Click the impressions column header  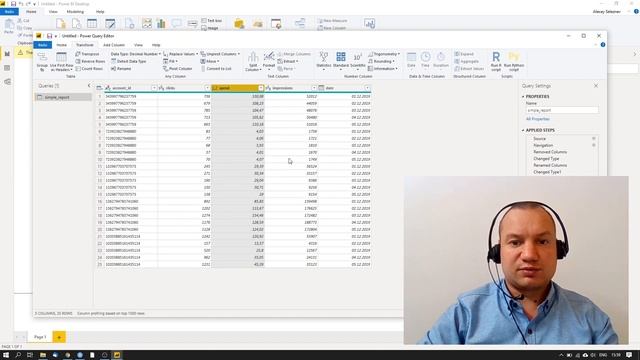(x=291, y=88)
